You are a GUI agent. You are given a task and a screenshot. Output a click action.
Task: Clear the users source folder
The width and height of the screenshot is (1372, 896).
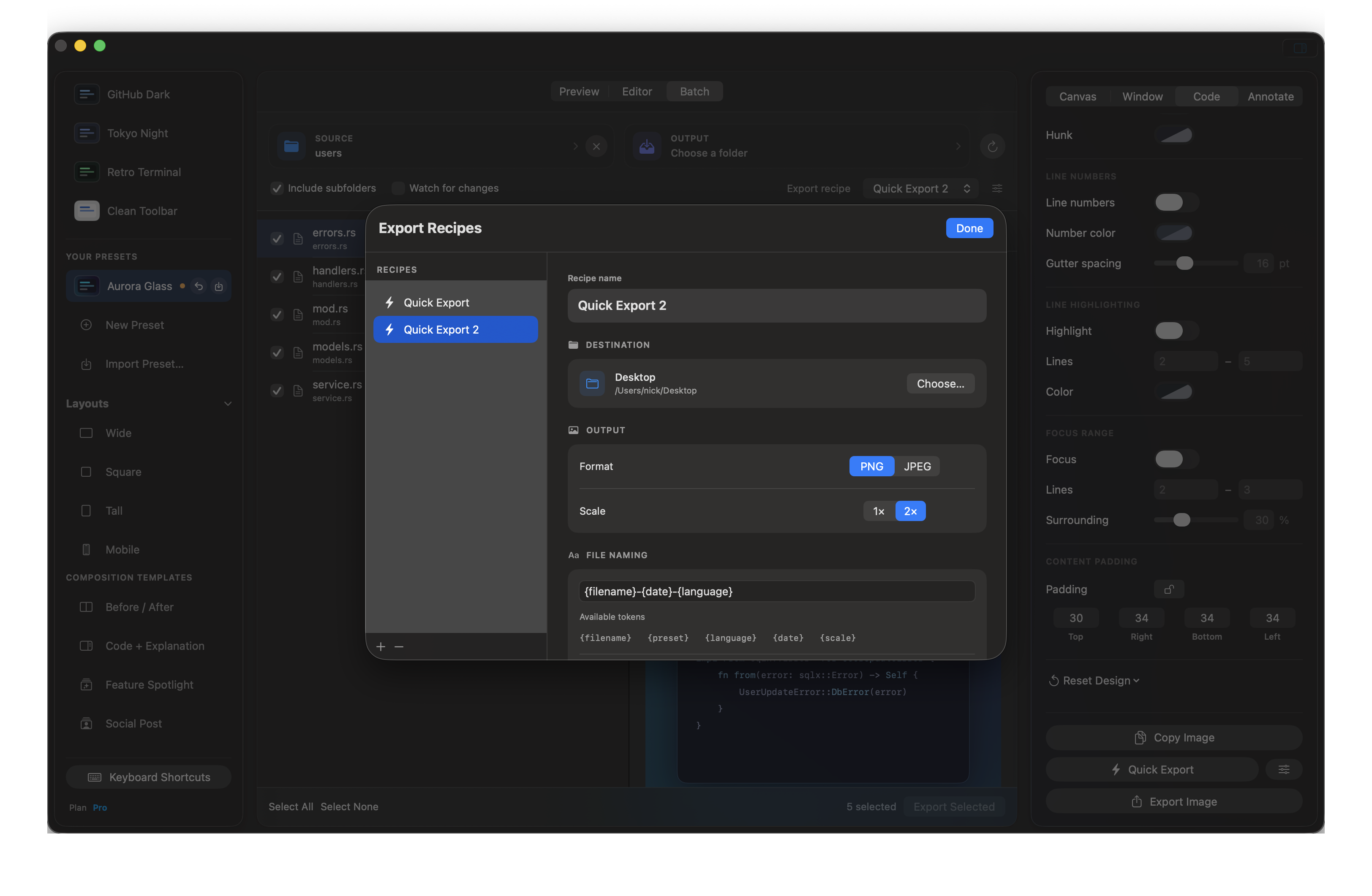click(596, 147)
